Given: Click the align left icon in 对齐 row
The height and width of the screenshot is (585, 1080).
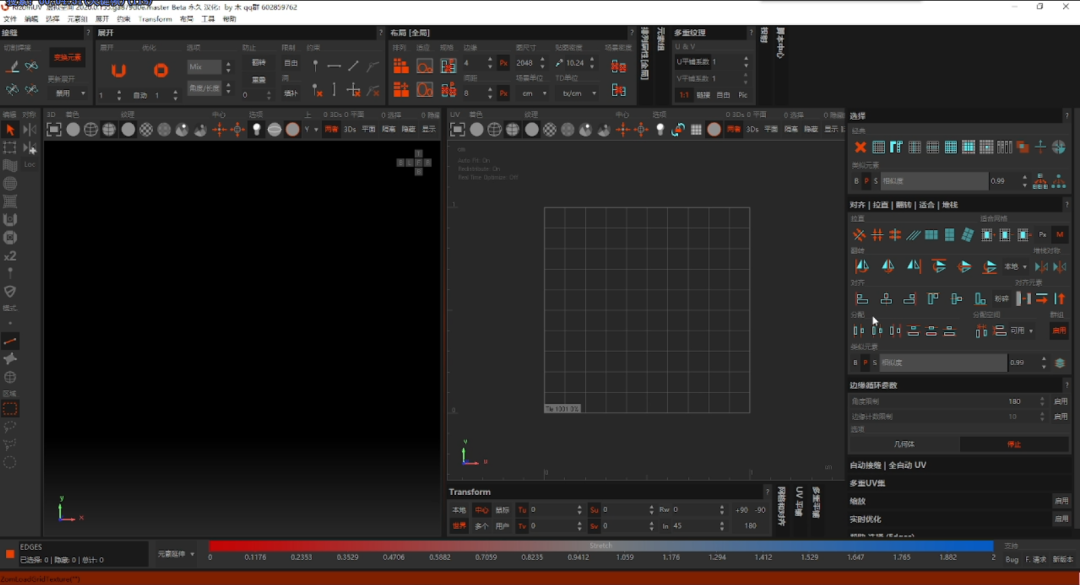Looking at the screenshot, I should [862, 298].
